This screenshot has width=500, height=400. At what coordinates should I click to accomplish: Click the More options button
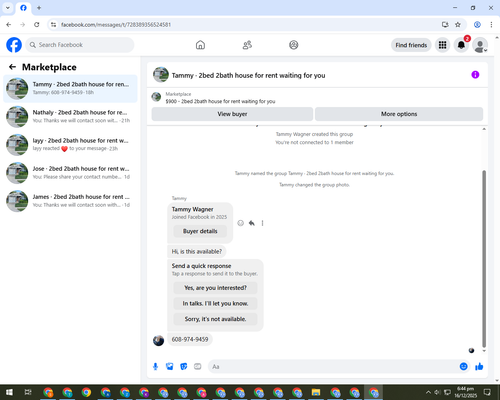(399, 114)
